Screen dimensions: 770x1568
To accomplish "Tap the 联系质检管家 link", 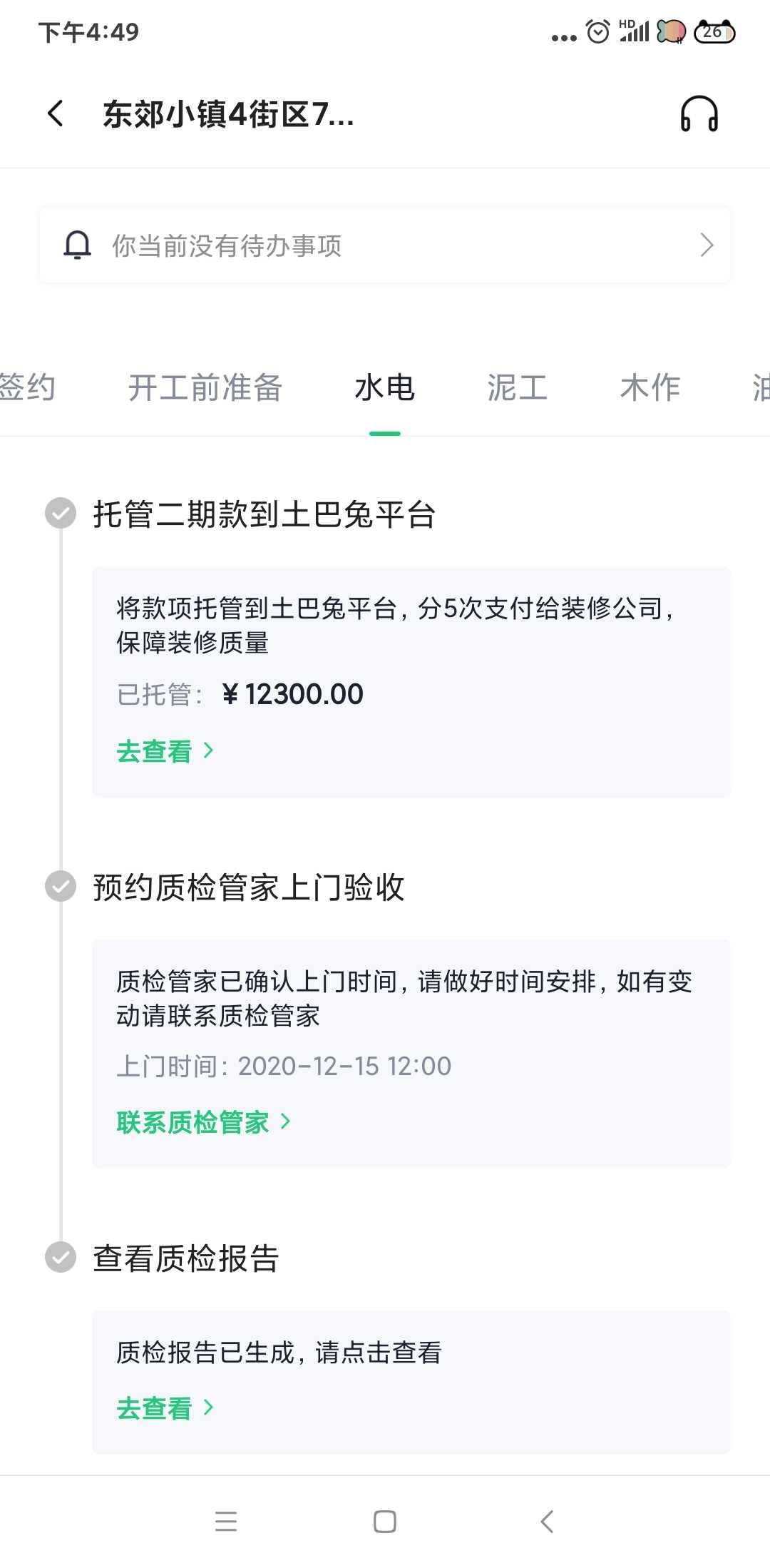I will pos(192,1122).
